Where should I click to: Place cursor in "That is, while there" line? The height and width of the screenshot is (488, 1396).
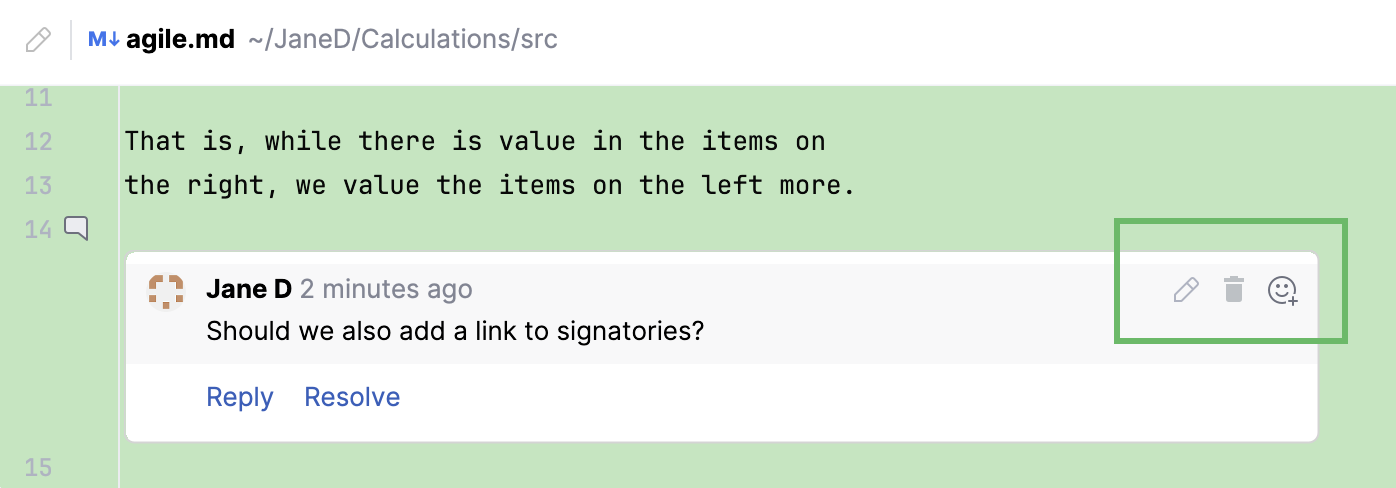click(475, 142)
